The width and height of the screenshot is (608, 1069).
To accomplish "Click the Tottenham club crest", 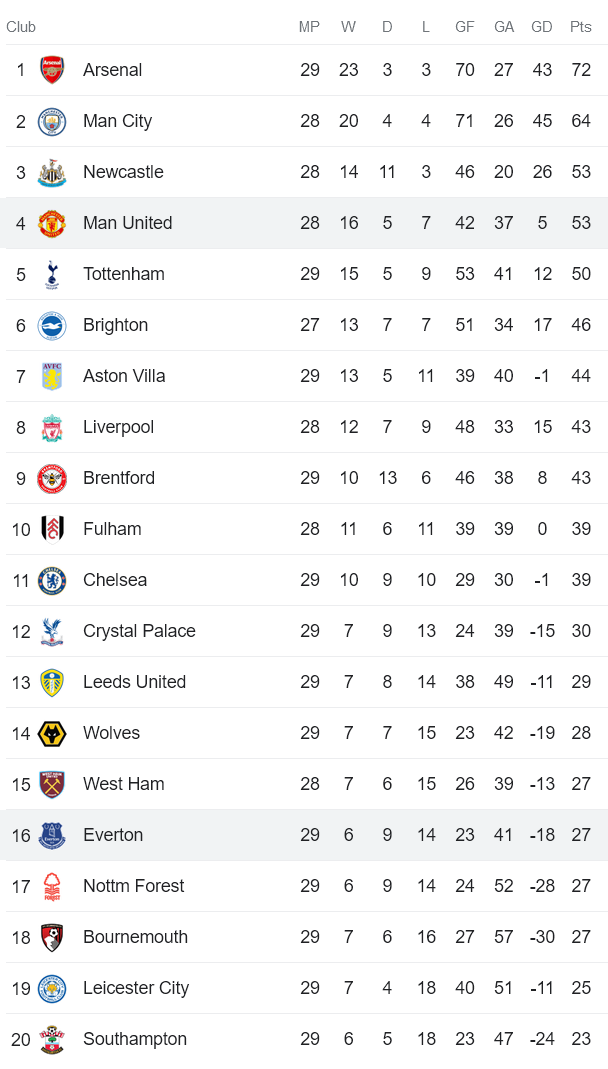I will pos(52,274).
